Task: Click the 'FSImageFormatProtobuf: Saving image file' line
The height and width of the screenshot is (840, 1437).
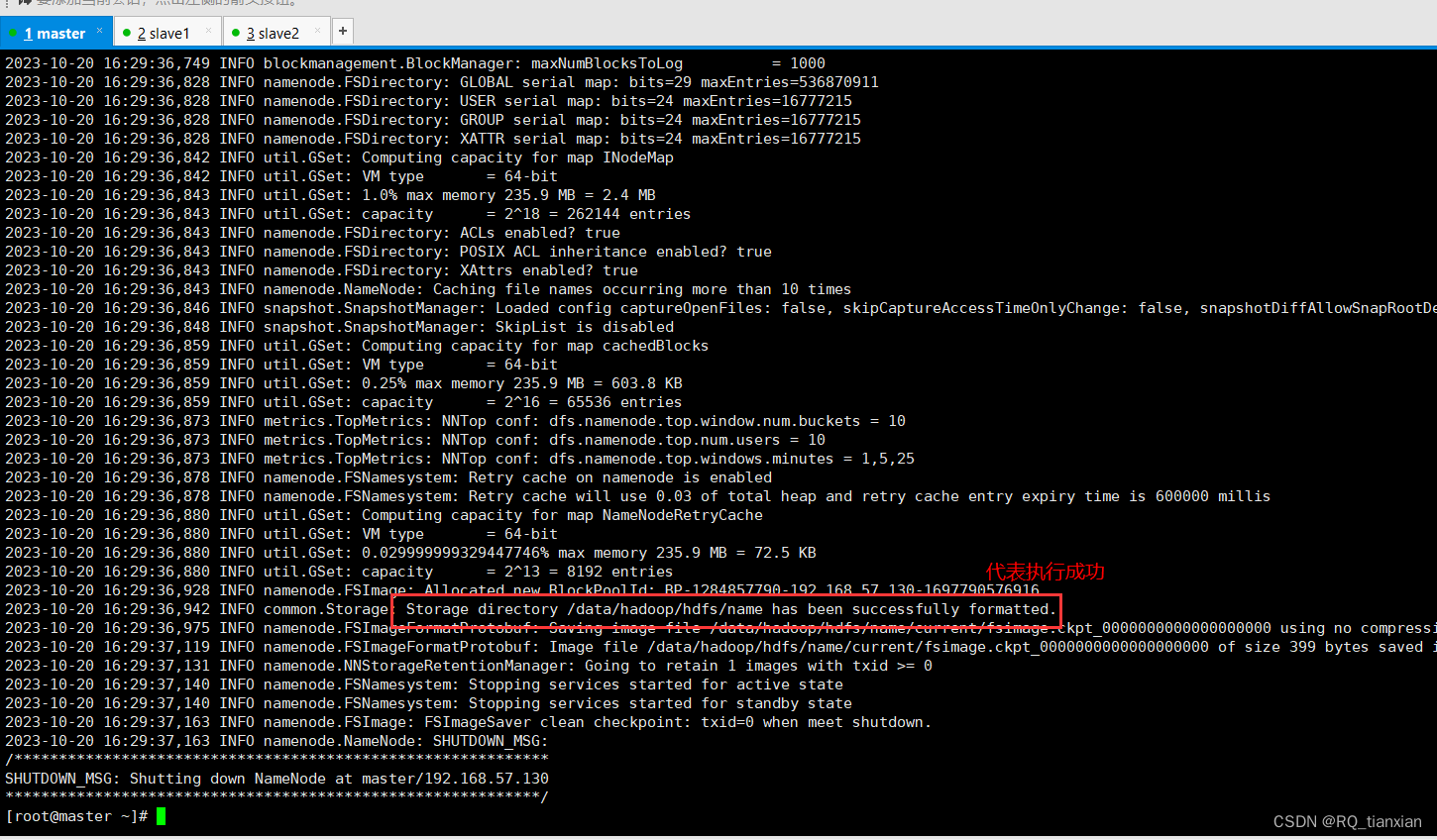Action: pyautogui.click(x=720, y=628)
